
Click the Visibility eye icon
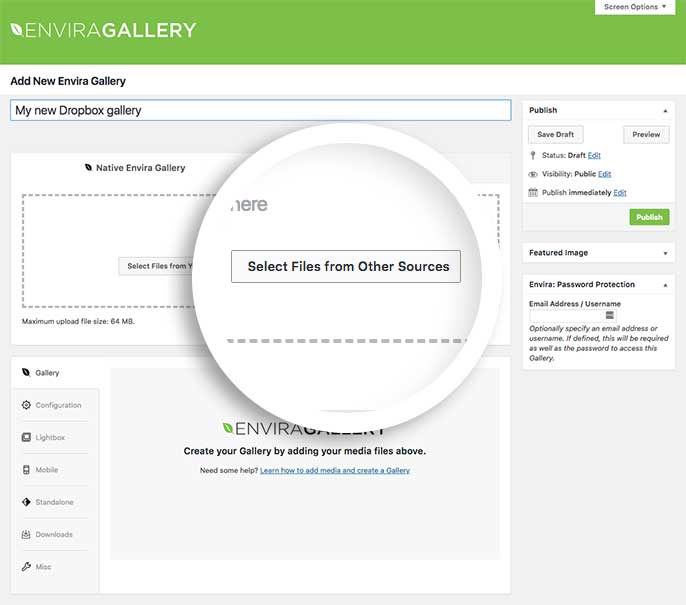click(532, 174)
